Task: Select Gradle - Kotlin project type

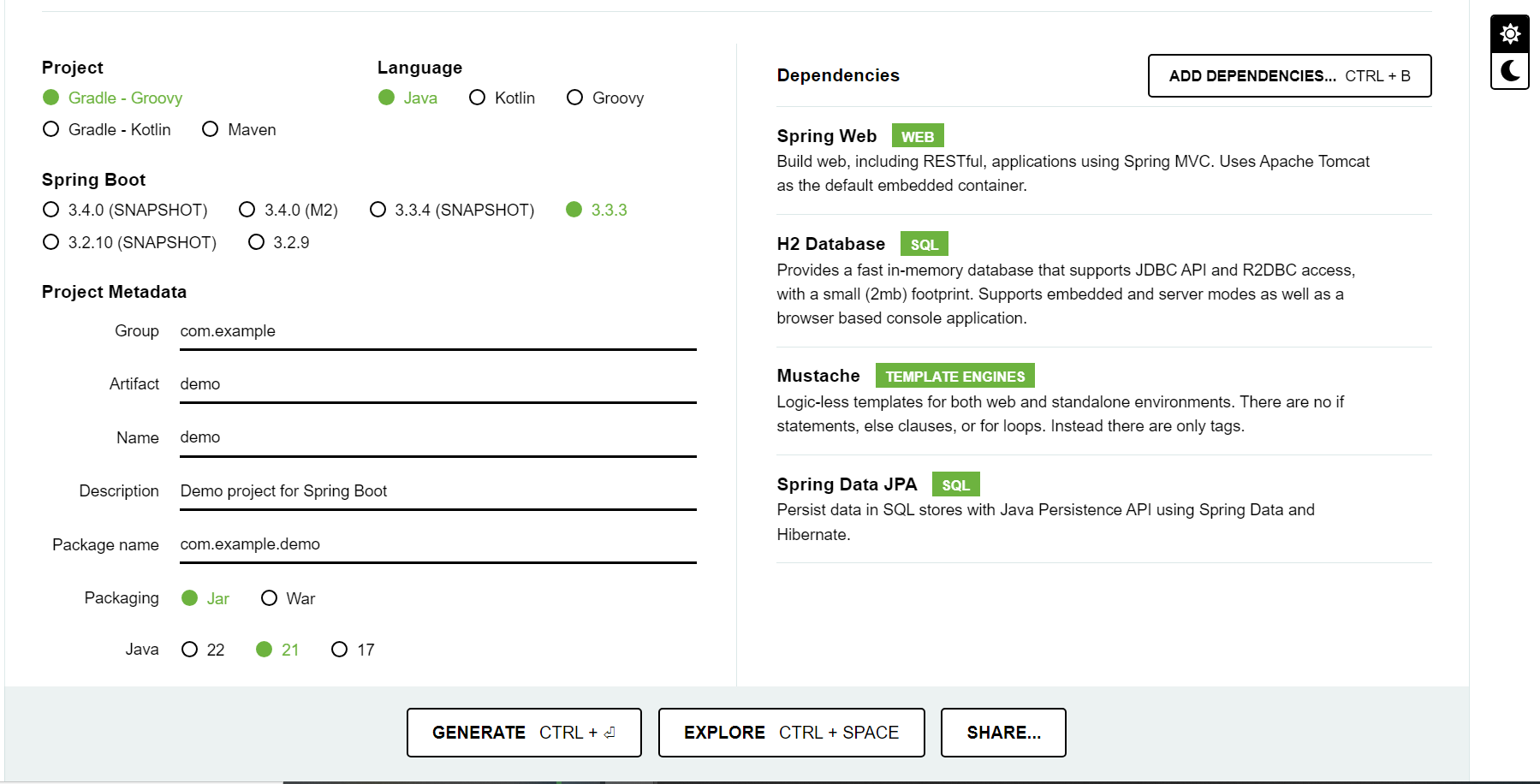Action: [107, 129]
